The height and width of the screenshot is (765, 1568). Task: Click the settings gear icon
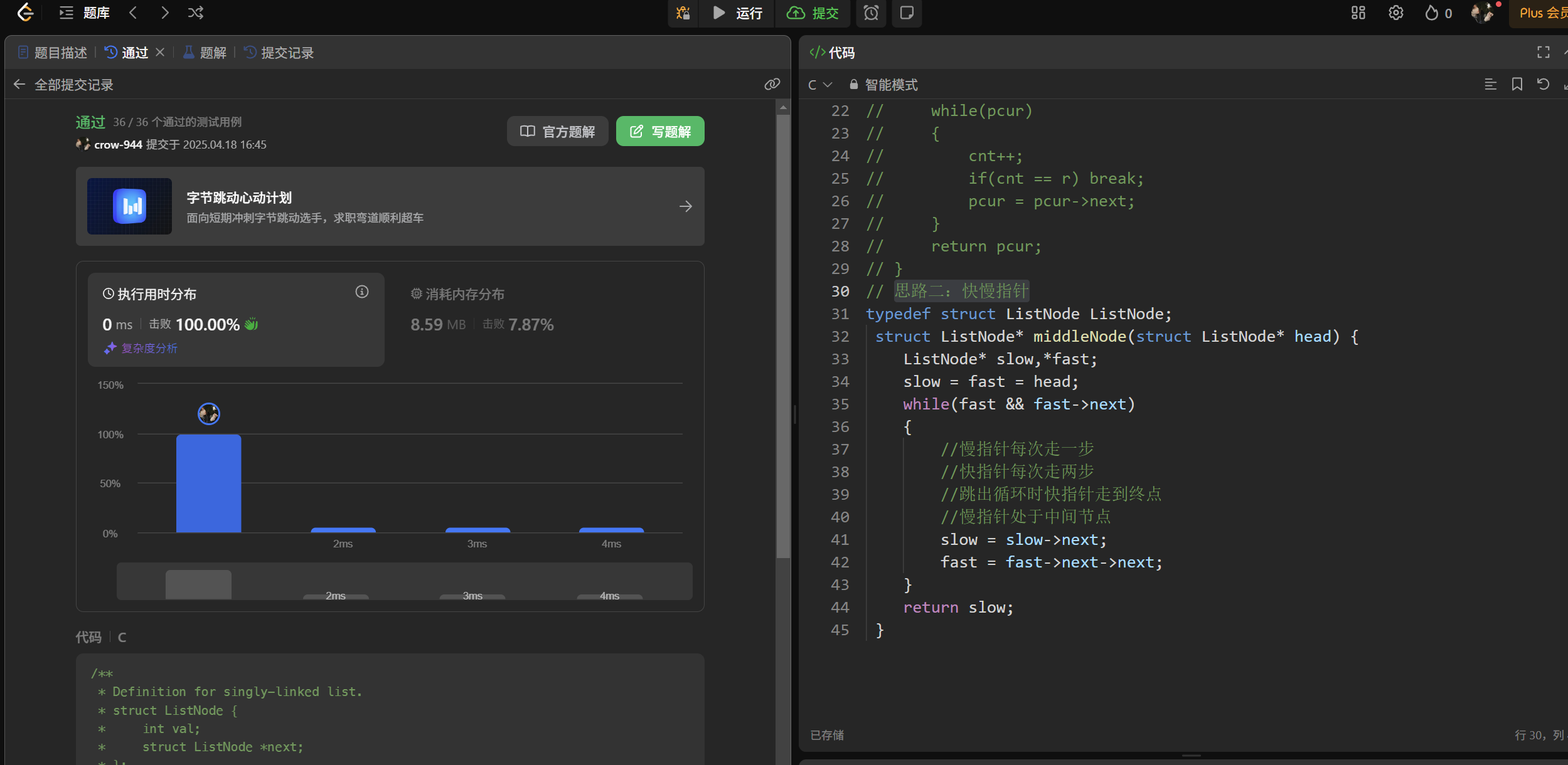click(1395, 13)
